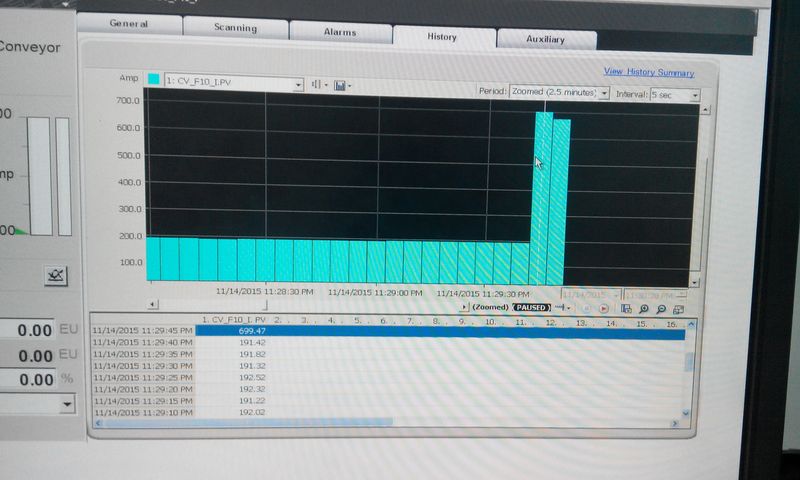The height and width of the screenshot is (480, 800).
Task: Click the View History Summary link
Action: (648, 73)
